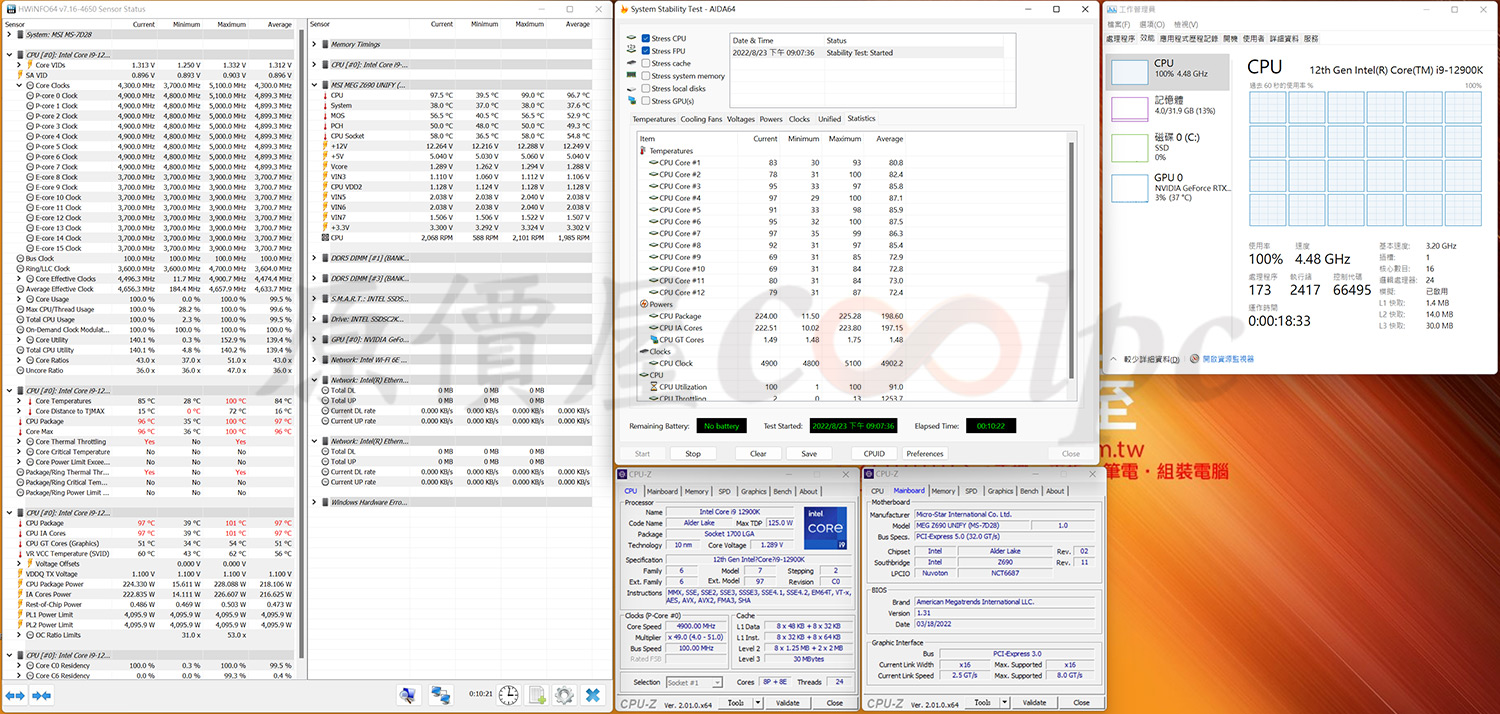Select the Bench tab in left CPU-Z window

[782, 491]
